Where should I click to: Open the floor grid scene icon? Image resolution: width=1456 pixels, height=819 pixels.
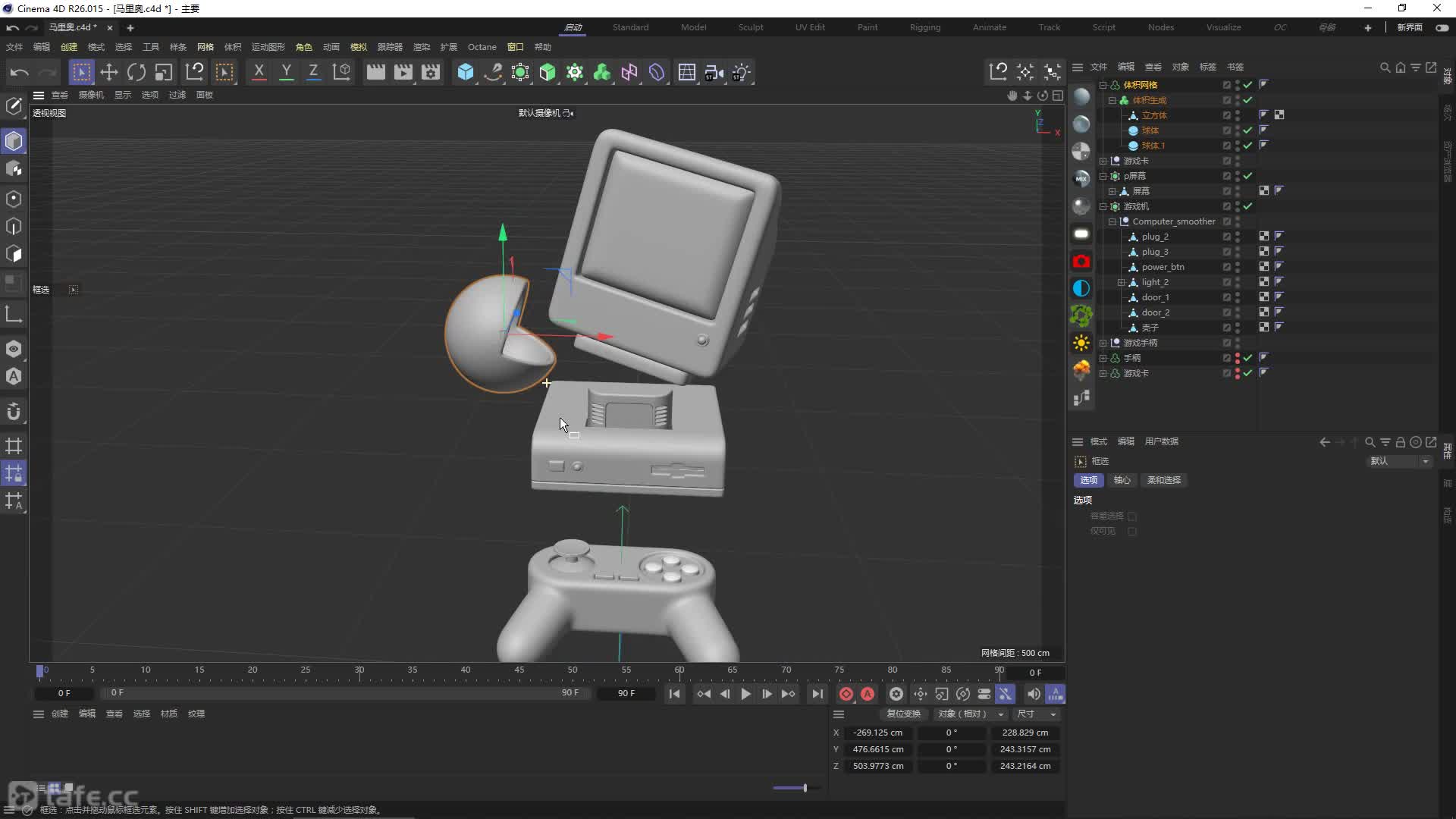point(687,72)
